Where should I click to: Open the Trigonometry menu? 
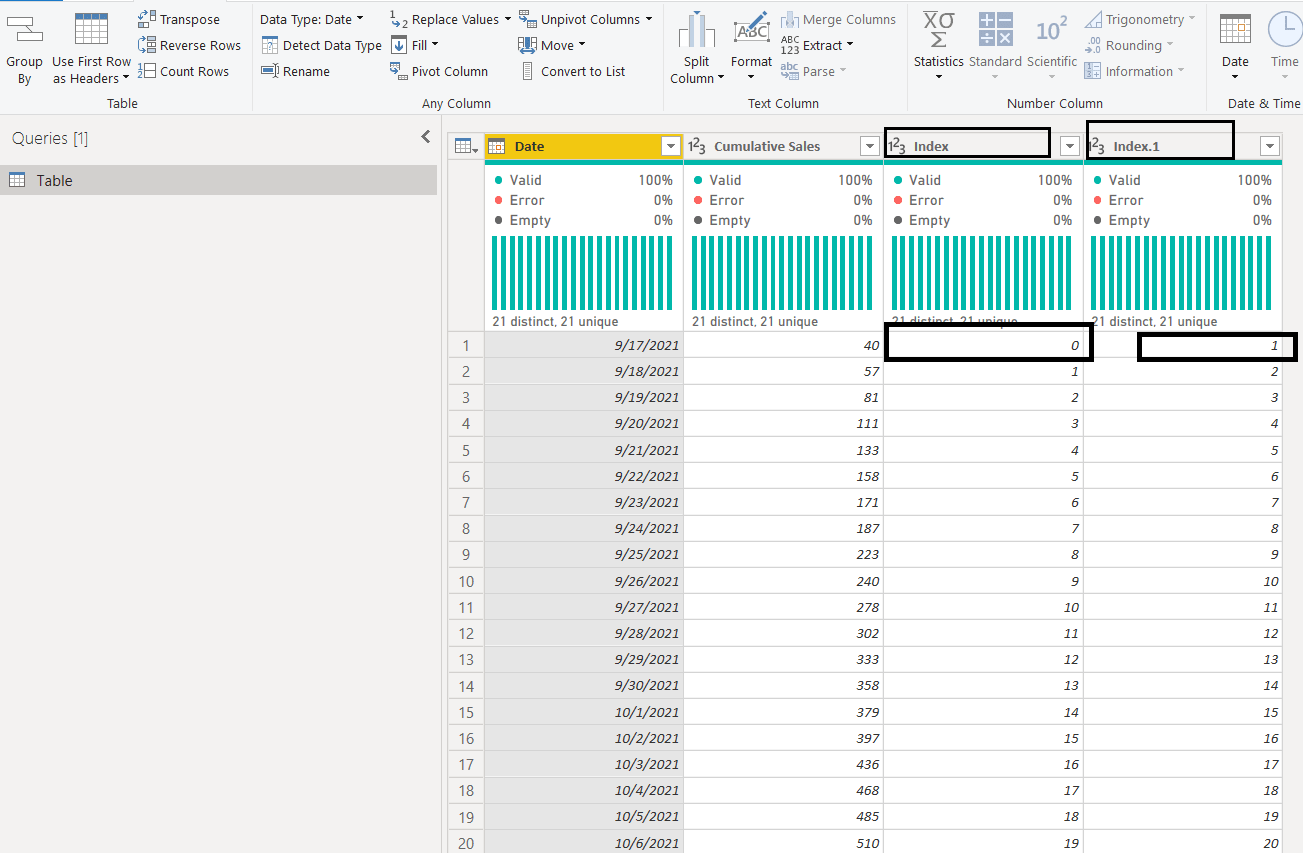(1139, 18)
